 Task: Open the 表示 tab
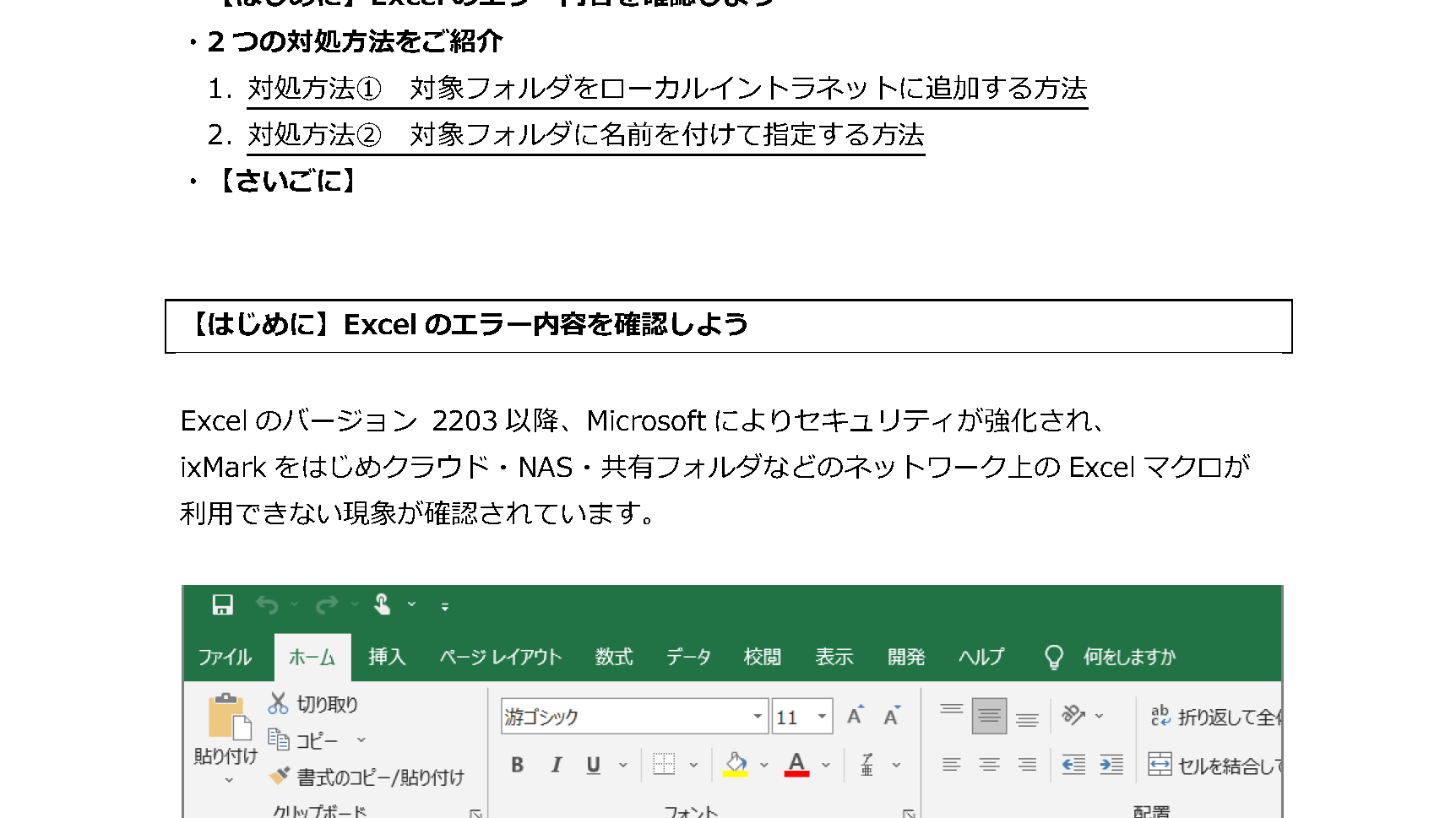[x=834, y=657]
